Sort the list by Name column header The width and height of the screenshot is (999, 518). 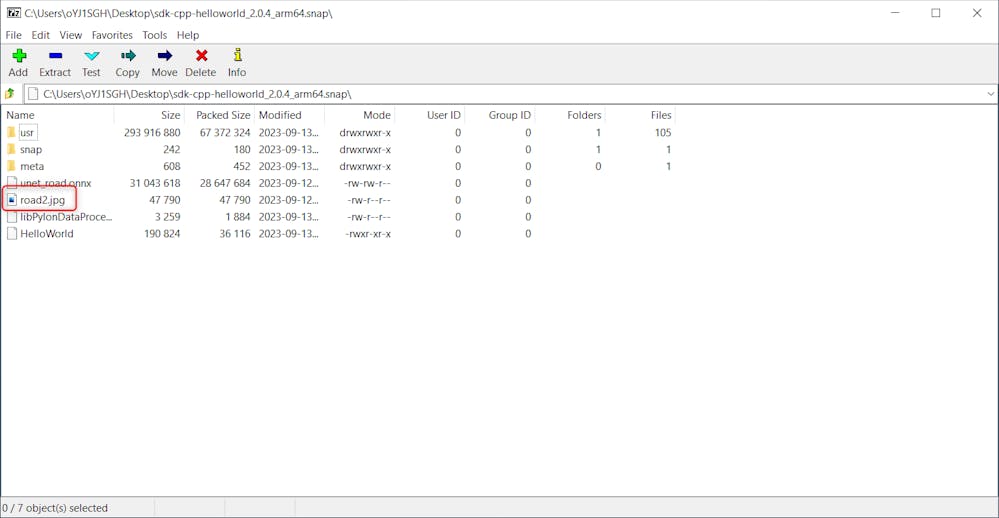pos(21,115)
